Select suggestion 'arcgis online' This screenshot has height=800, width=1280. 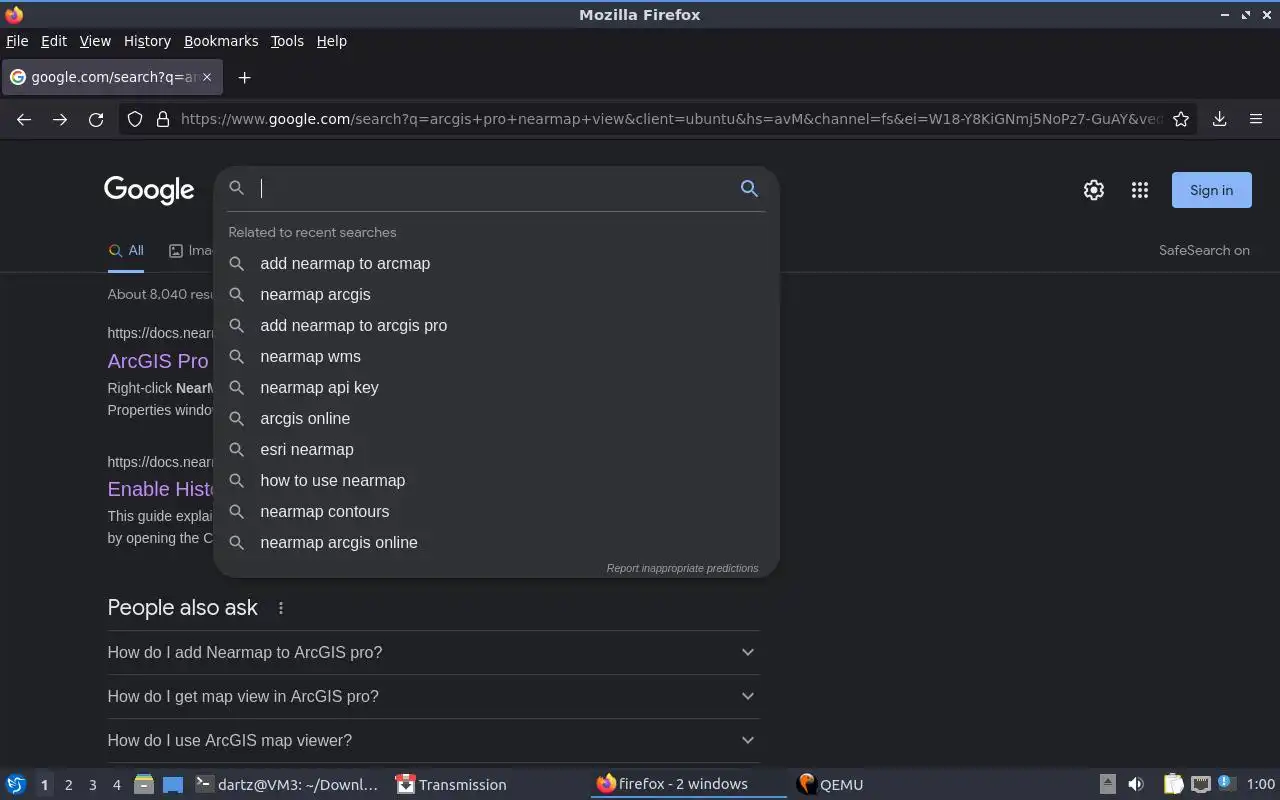[496, 418]
